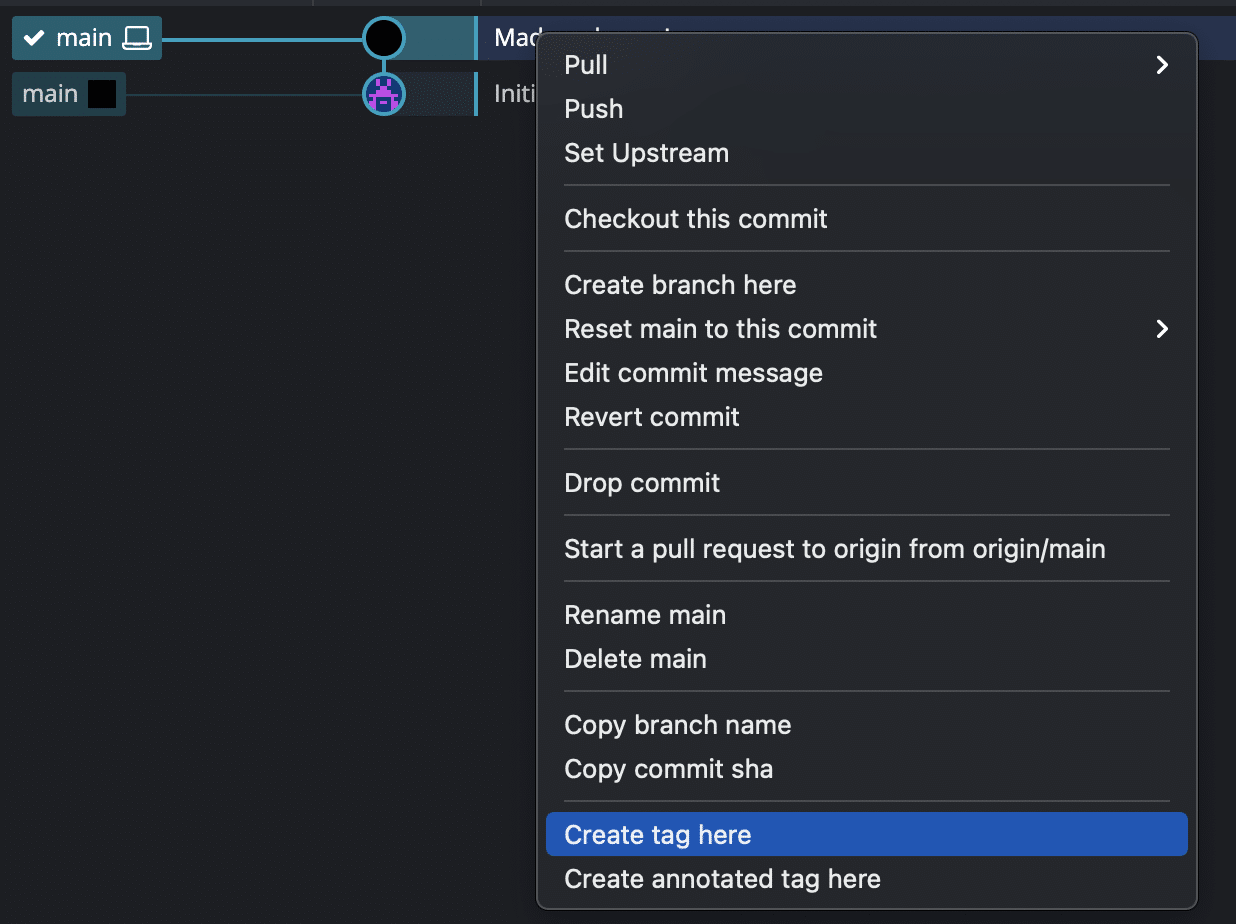Select Create annotated tag here
The height and width of the screenshot is (924, 1236).
(722, 879)
